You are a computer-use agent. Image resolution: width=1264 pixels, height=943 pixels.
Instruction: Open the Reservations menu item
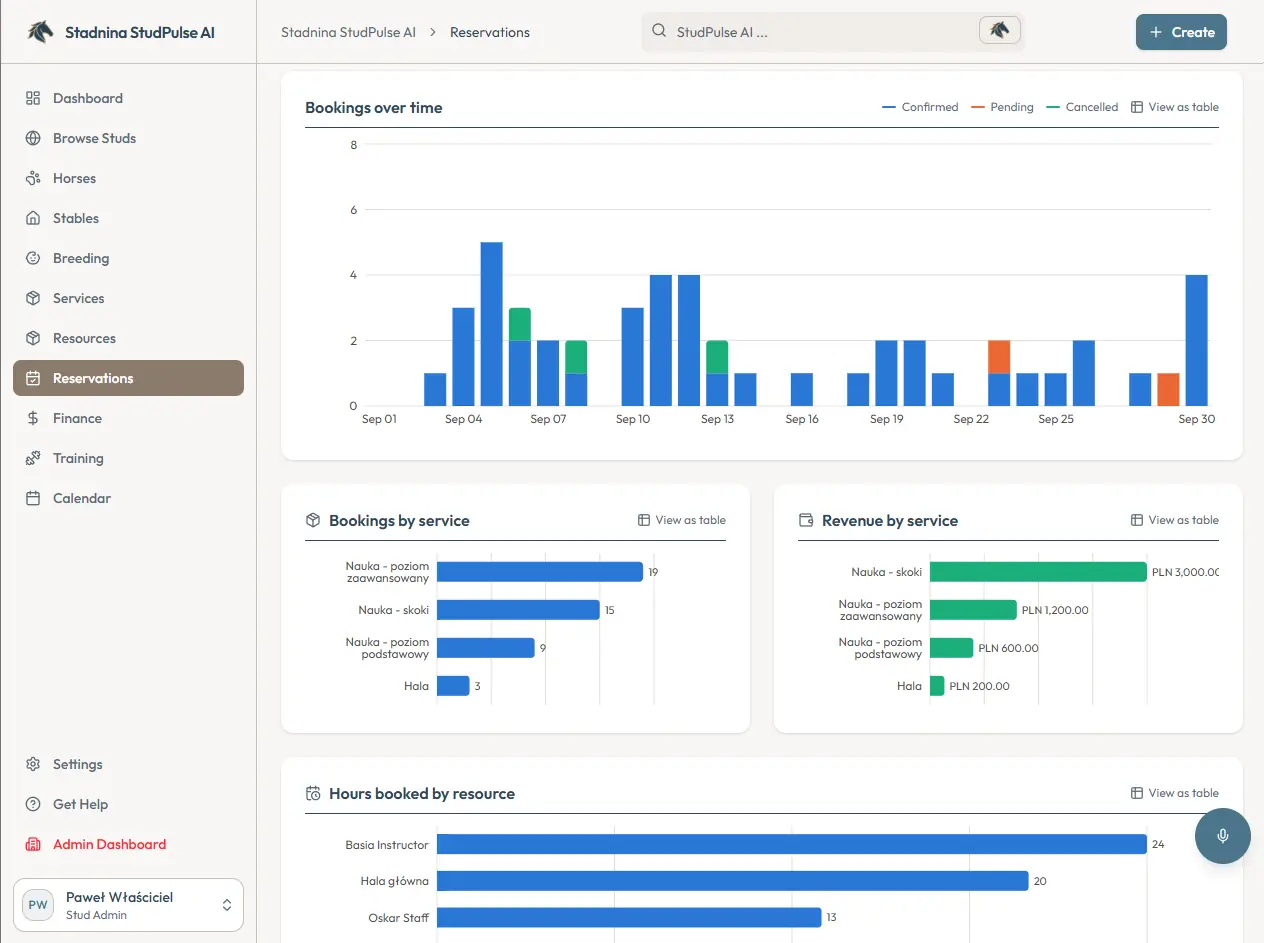pos(128,378)
